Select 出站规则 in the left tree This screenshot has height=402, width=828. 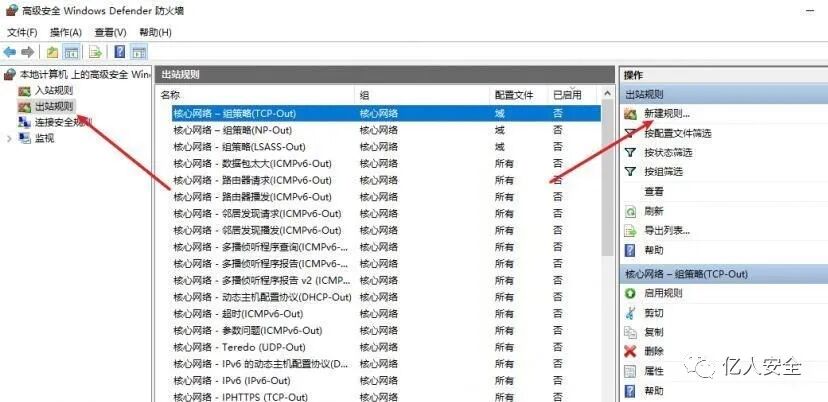click(54, 106)
